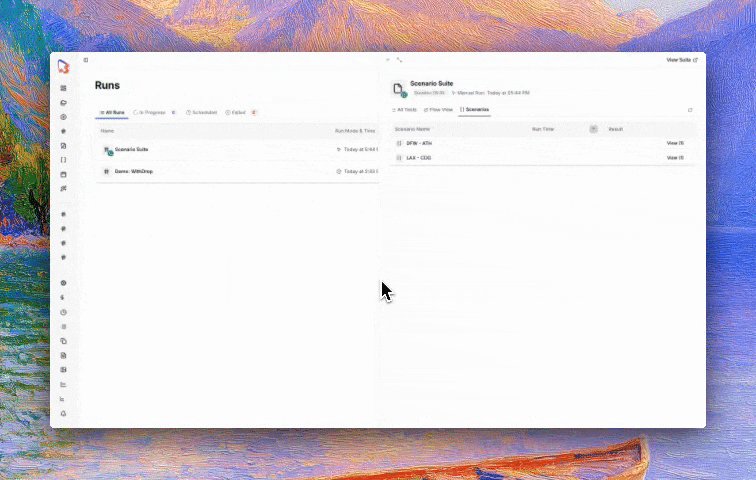The width and height of the screenshot is (756, 480).
Task: Expand the DFW - ATH scenario row
Action: (x=543, y=143)
